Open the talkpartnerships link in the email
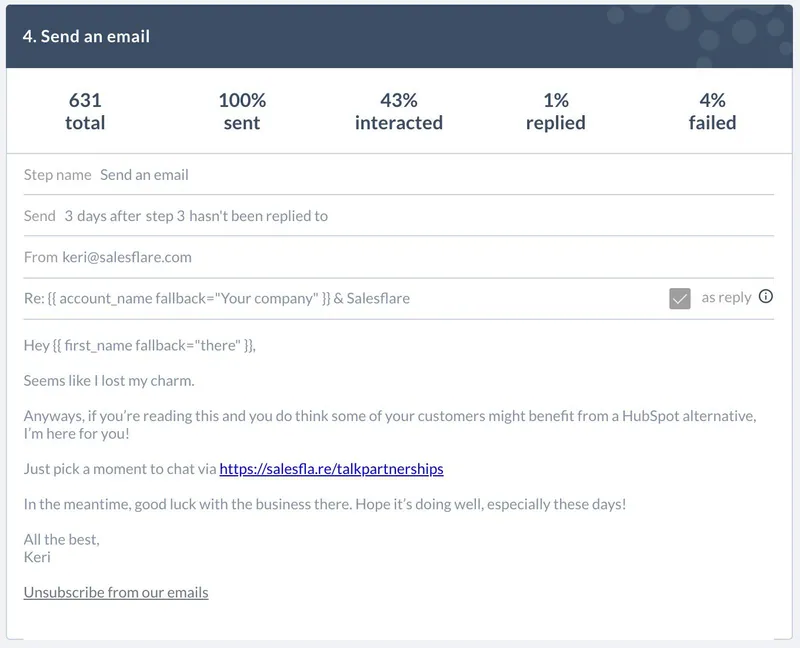Image resolution: width=800 pixels, height=648 pixels. coord(331,469)
